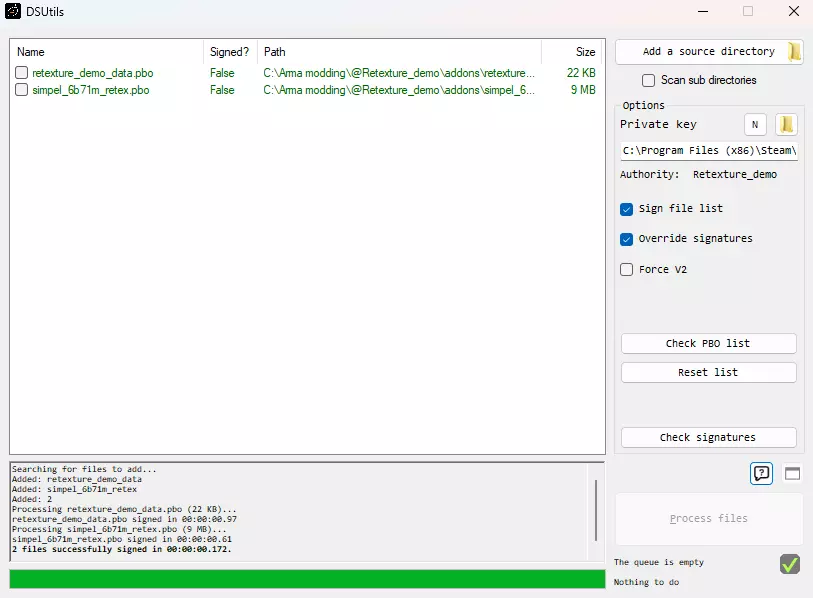Image resolution: width=813 pixels, height=598 pixels.
Task: Click the 22 KB size cell
Action: (x=581, y=73)
